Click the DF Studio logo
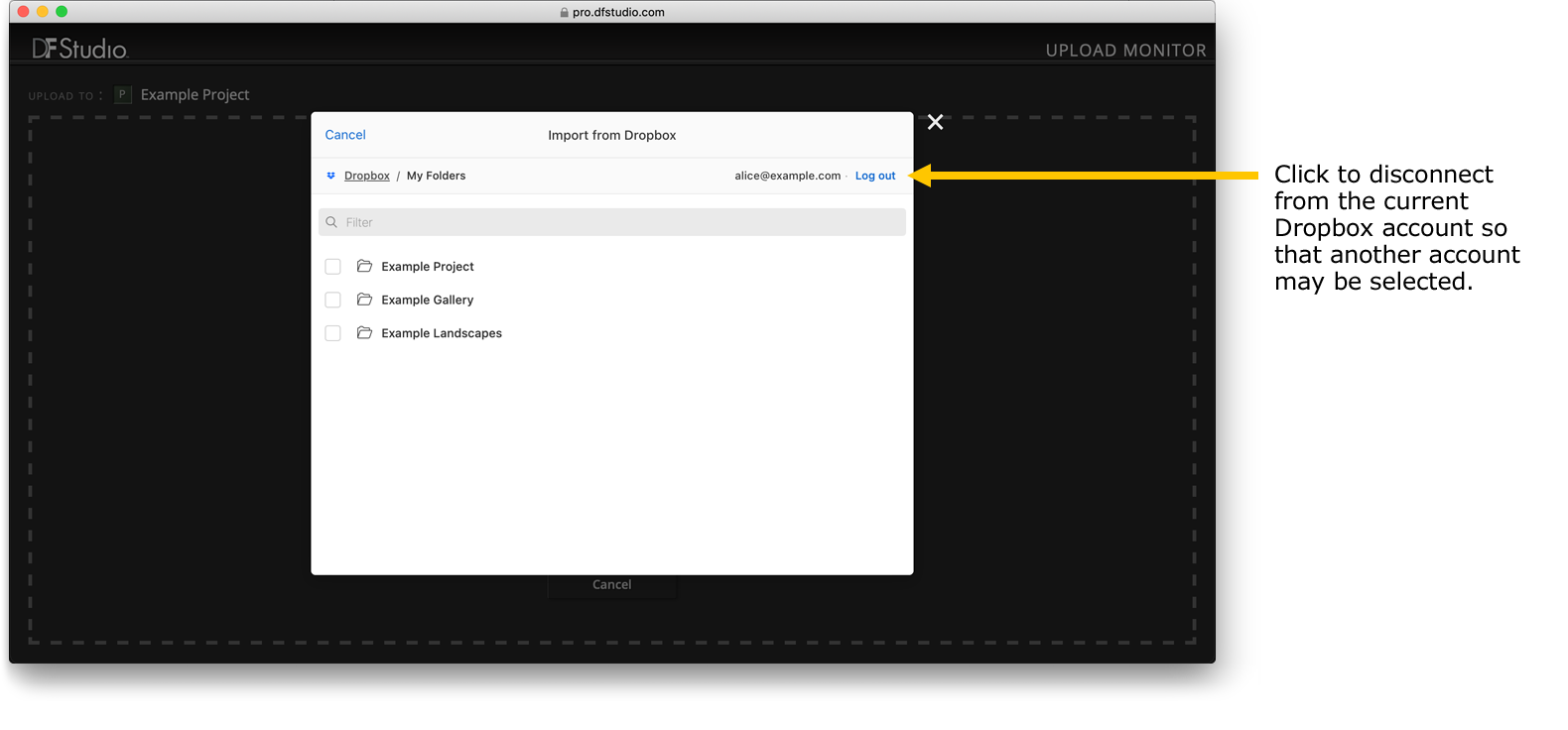The height and width of the screenshot is (730, 1568). pyautogui.click(x=79, y=49)
